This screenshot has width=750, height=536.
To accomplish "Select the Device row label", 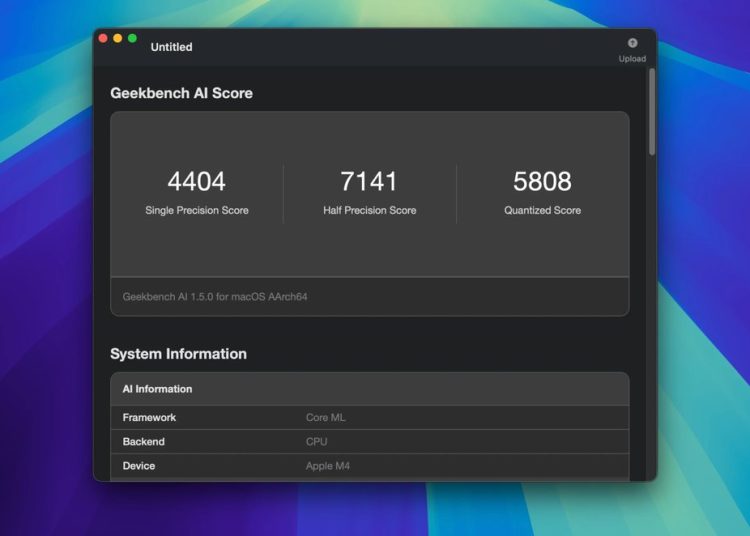I will pyautogui.click(x=139, y=466).
